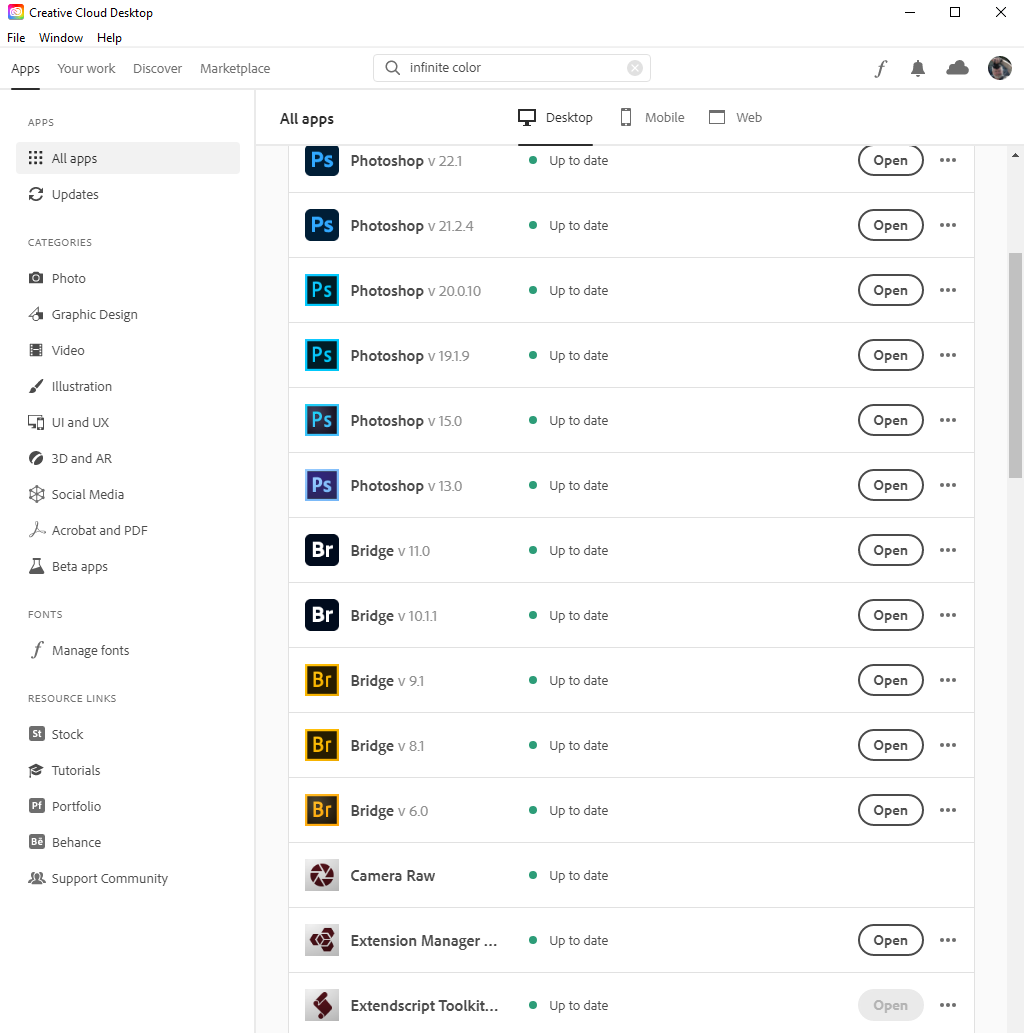Open more options for Bridge v 11.0

(948, 550)
